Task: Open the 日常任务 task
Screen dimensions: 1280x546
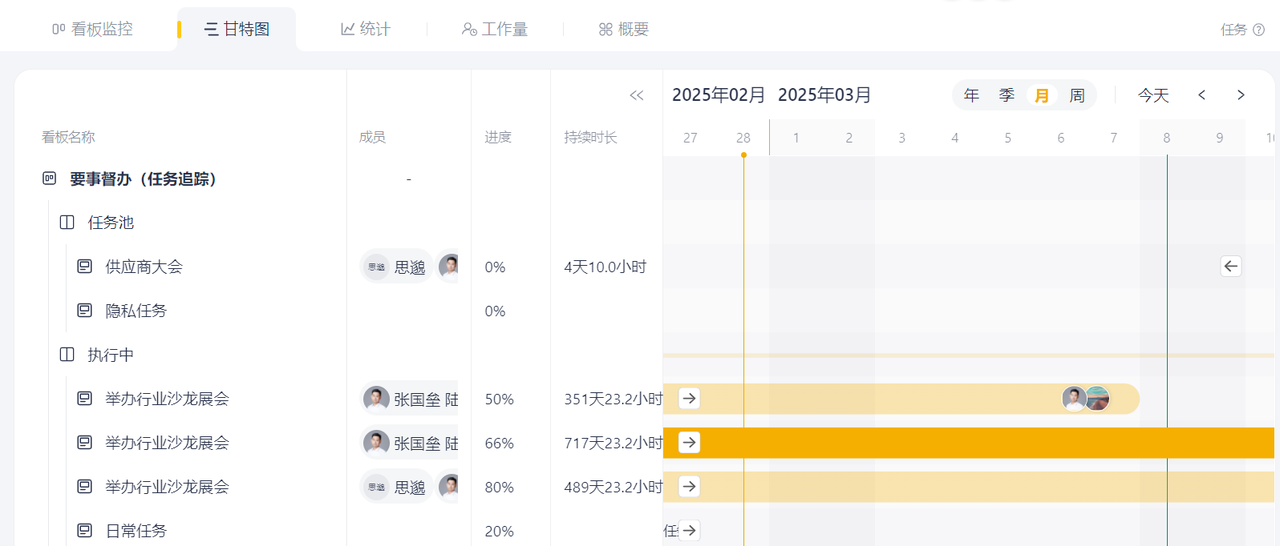Action: [x=136, y=530]
